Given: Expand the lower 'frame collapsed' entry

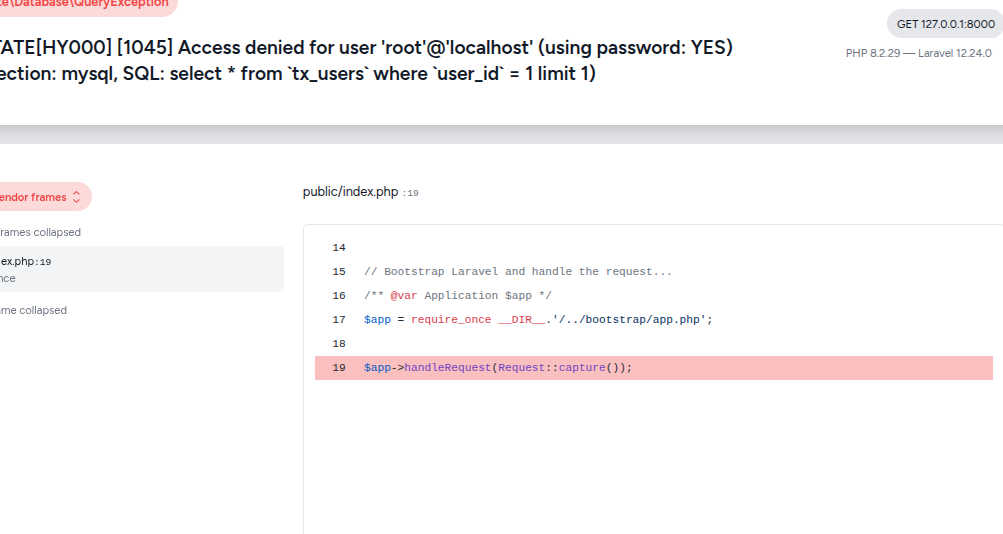Looking at the screenshot, I should [34, 310].
